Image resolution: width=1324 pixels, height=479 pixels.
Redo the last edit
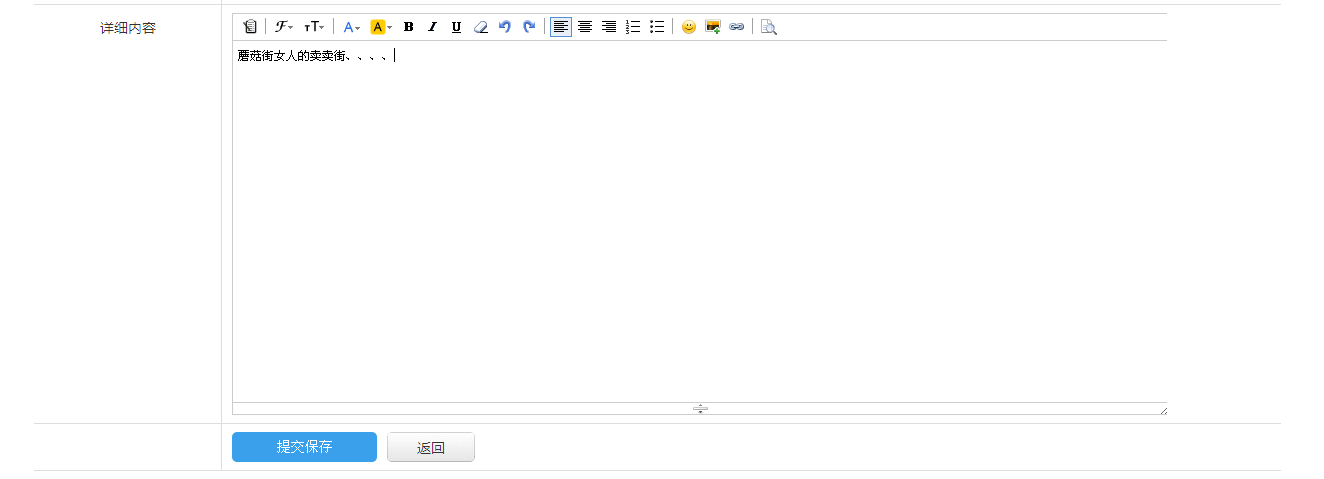[x=529, y=27]
